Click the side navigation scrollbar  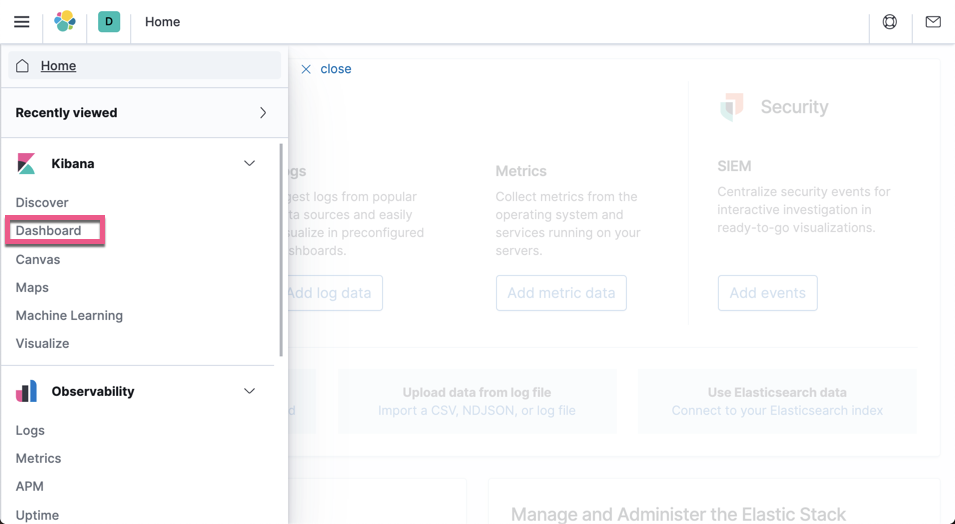tap(281, 250)
